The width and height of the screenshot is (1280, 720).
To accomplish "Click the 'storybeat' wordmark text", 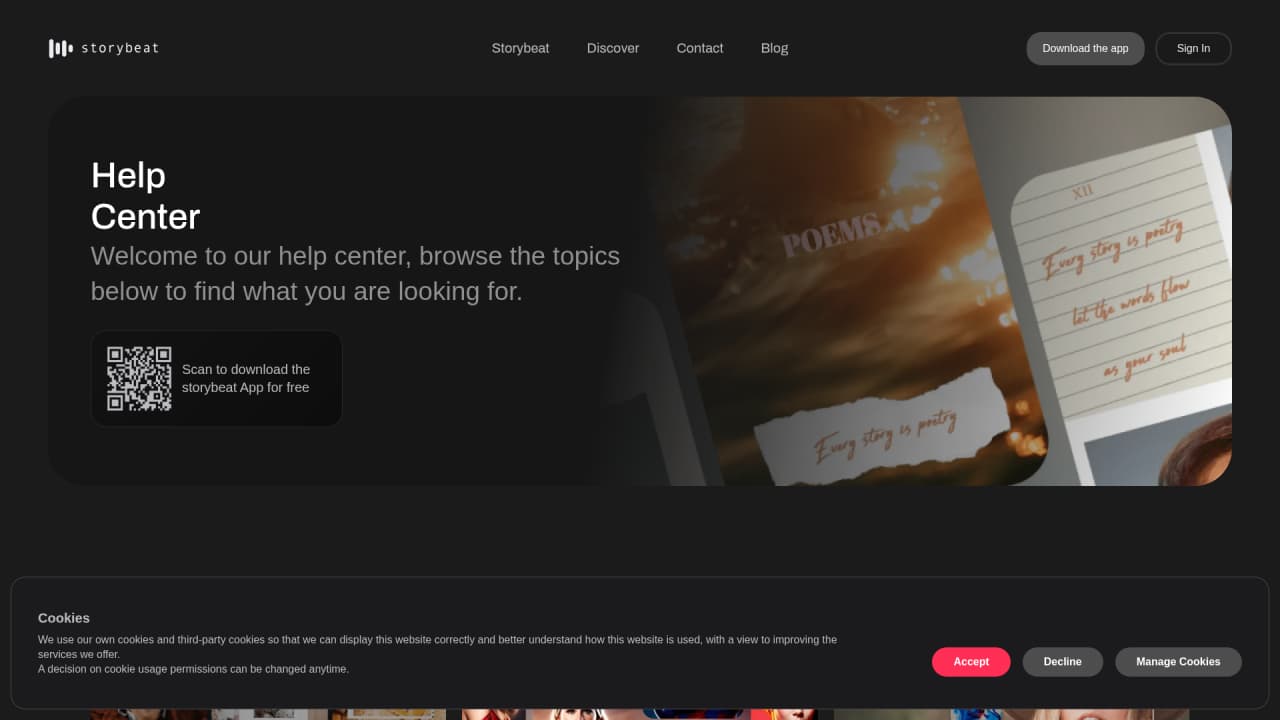I will [x=120, y=48].
